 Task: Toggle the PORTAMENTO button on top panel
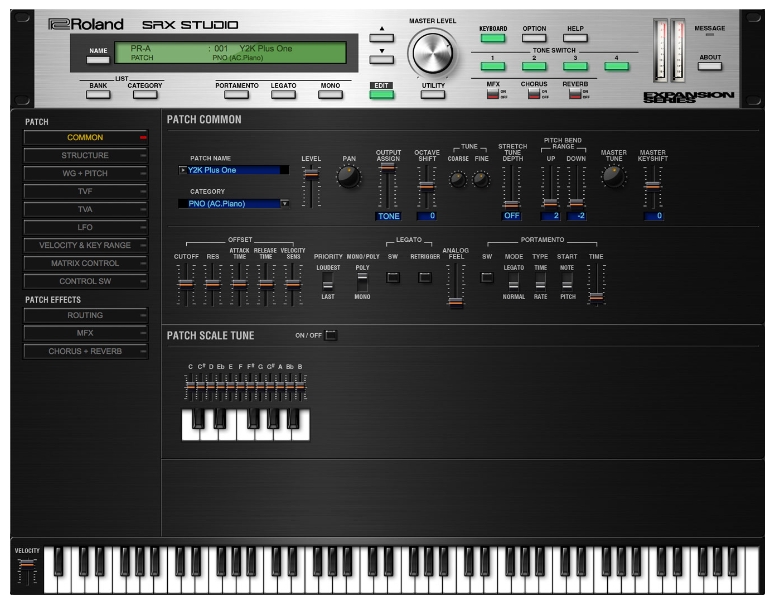237,94
